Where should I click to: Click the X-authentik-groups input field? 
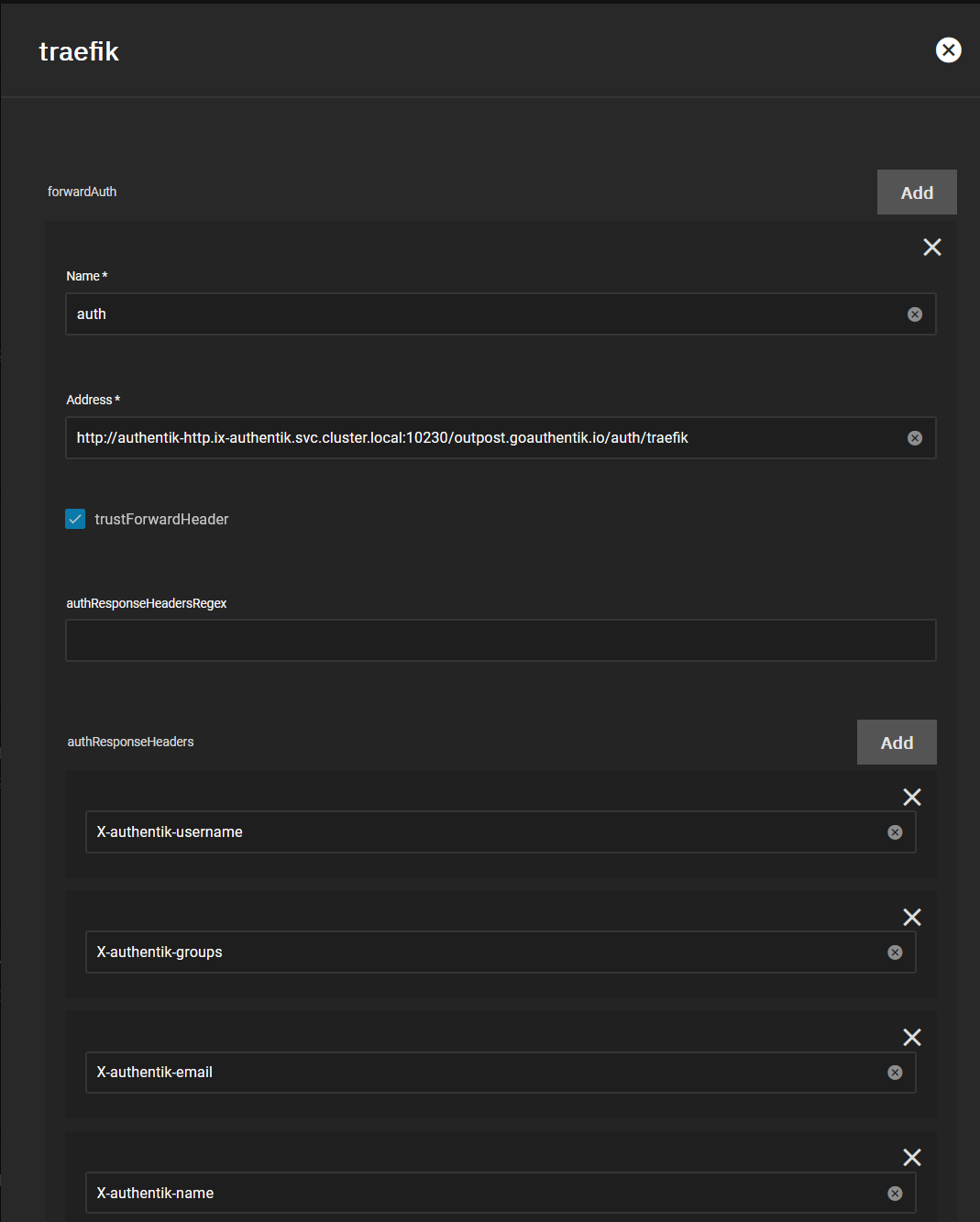point(501,952)
